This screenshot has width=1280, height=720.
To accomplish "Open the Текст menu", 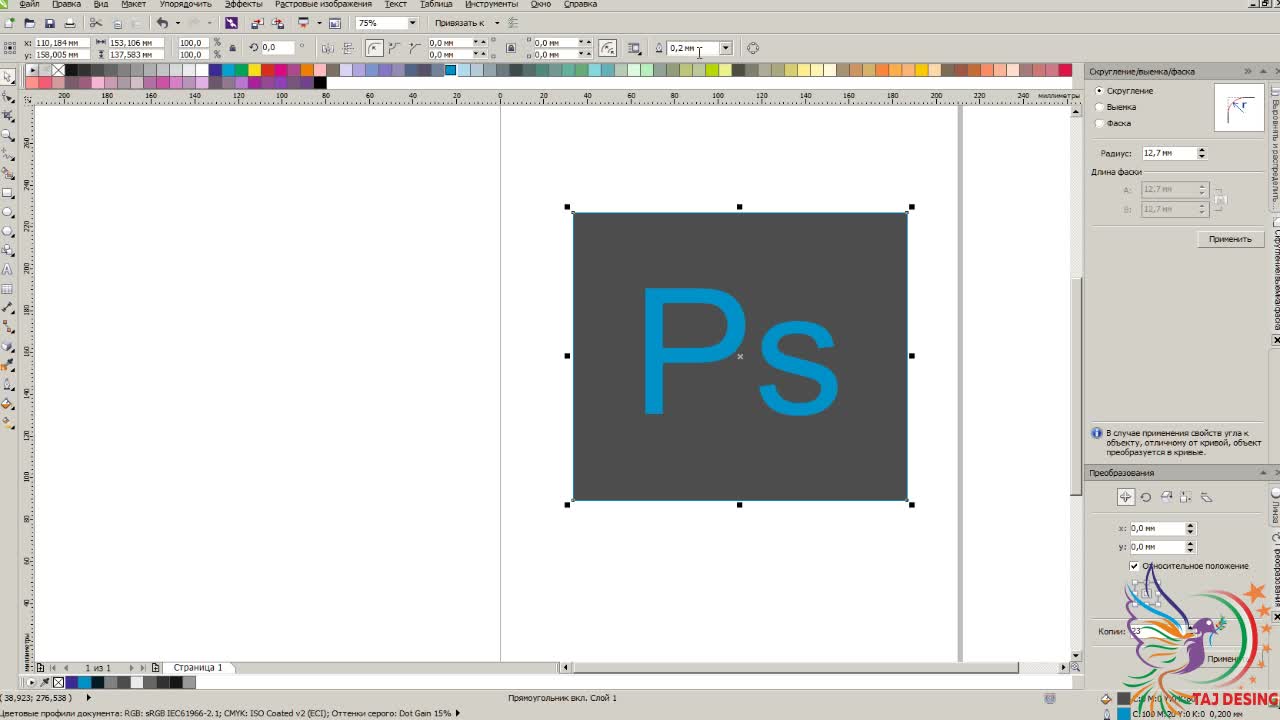I will (x=395, y=4).
